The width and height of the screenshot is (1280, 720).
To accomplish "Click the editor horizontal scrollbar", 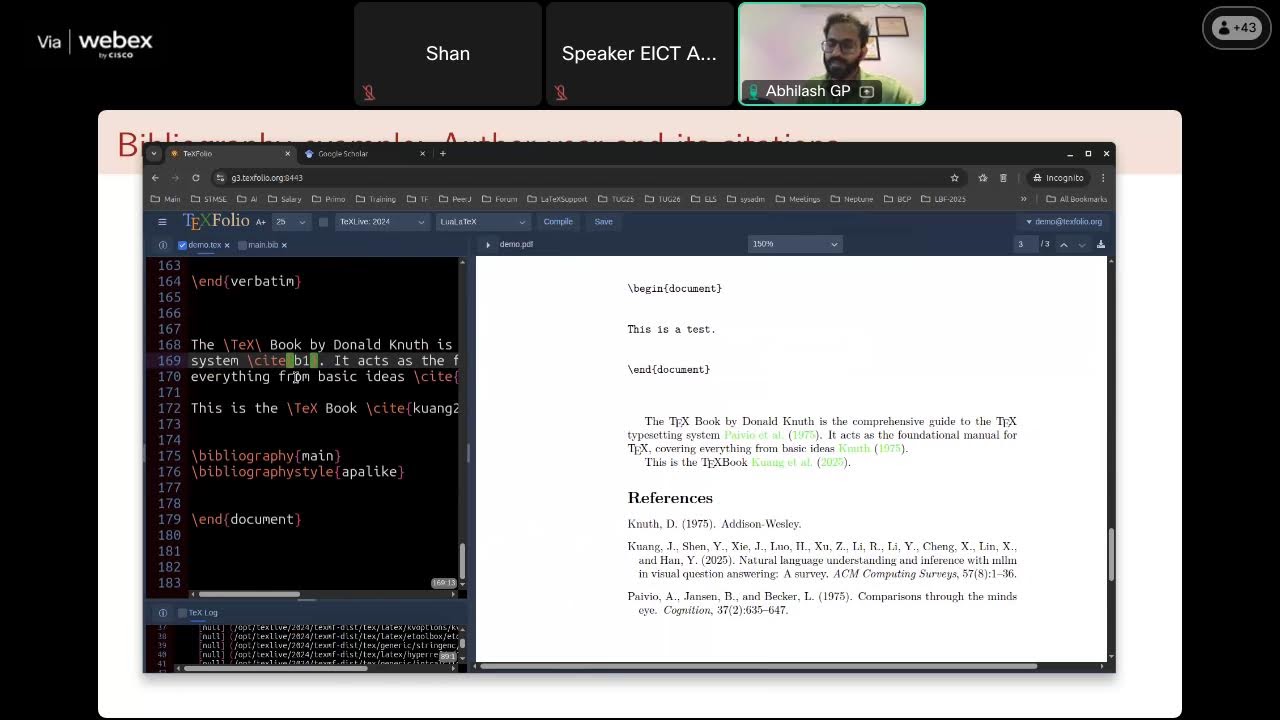I will [249, 594].
